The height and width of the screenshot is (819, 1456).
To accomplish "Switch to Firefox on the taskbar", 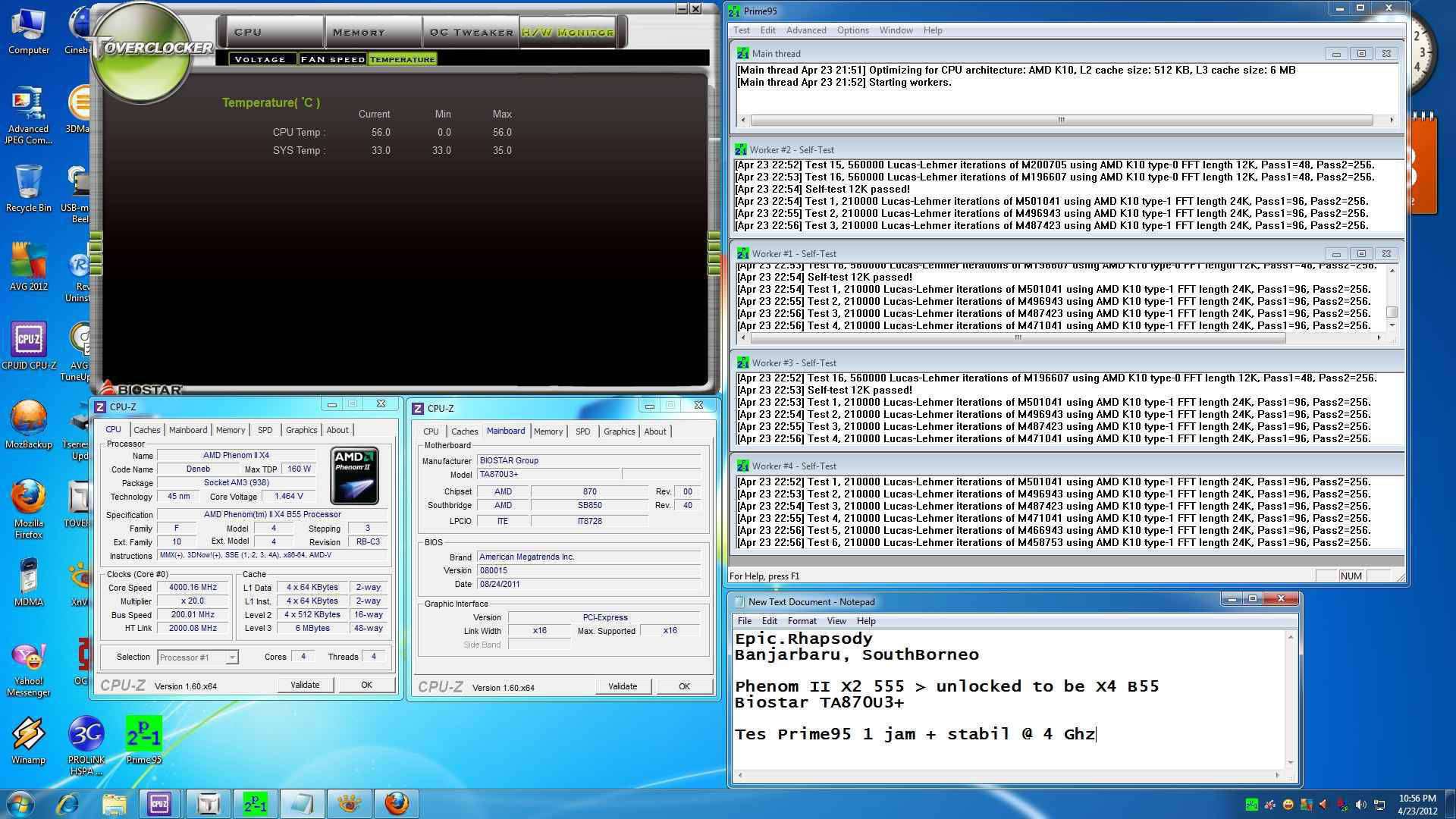I will 397,803.
